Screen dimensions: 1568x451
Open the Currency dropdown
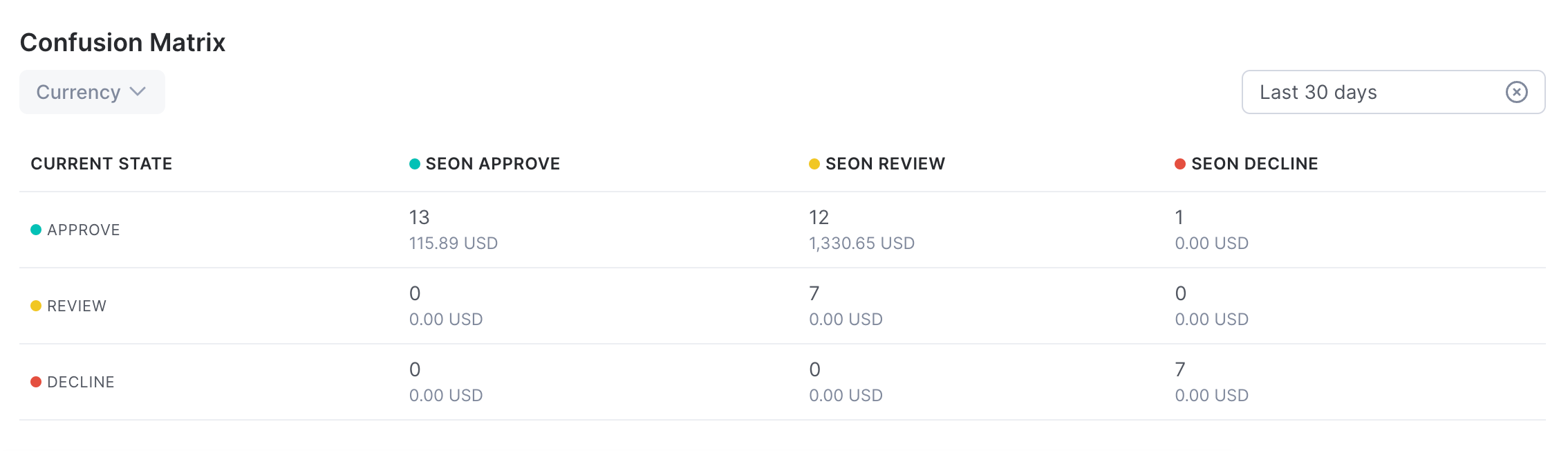tap(92, 92)
